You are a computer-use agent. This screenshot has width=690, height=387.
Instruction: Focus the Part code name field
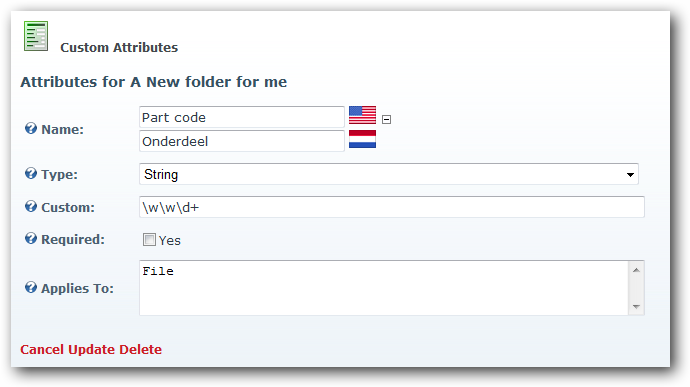[x=242, y=117]
